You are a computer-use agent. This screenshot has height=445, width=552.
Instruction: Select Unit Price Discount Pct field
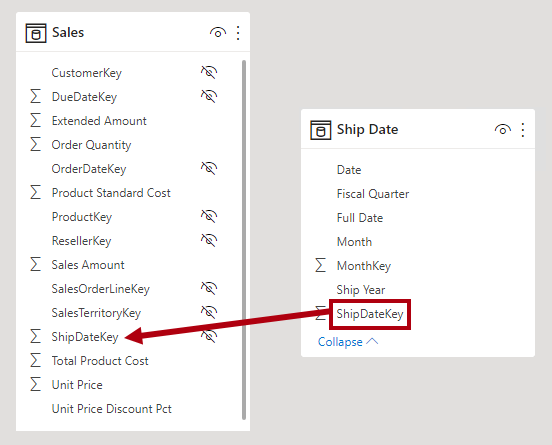112,409
